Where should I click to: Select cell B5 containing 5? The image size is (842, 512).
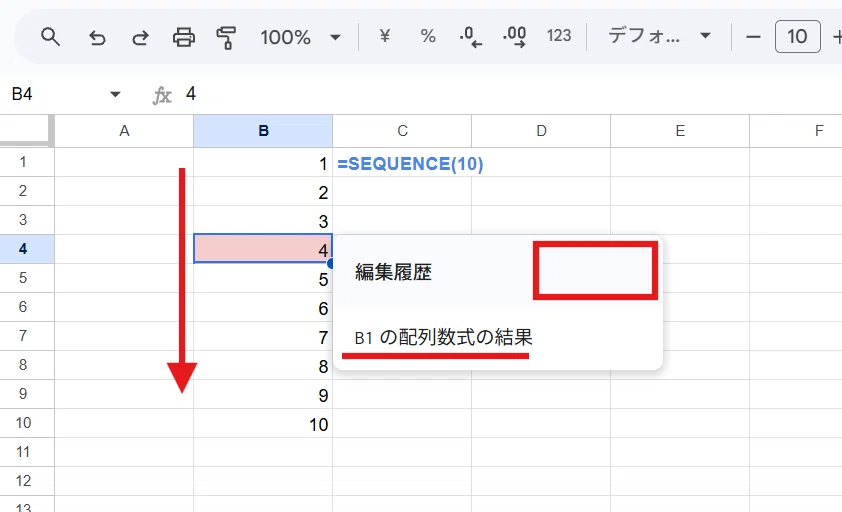tap(263, 278)
